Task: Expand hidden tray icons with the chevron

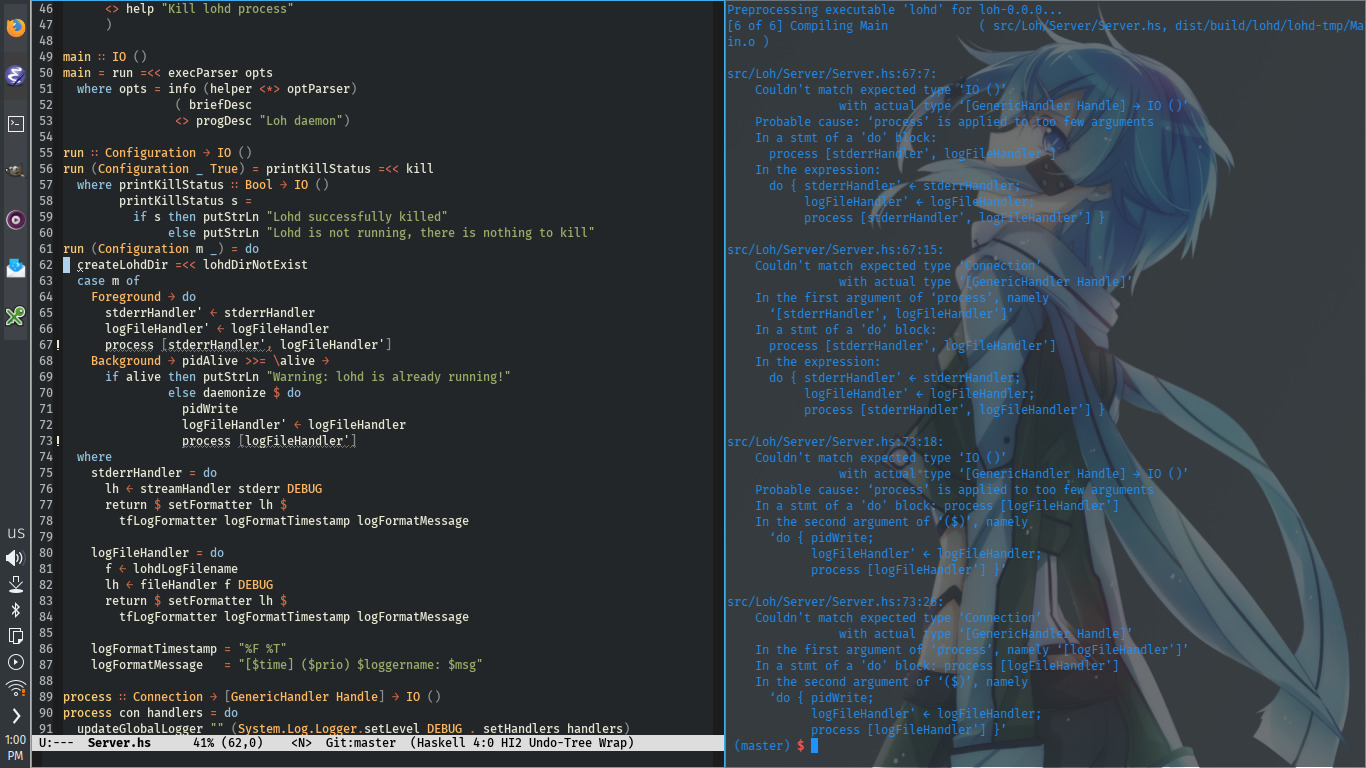Action: click(x=16, y=716)
